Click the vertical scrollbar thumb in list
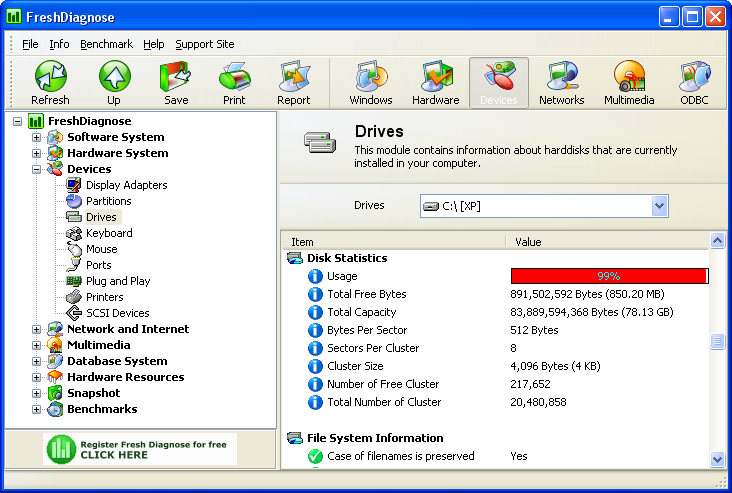This screenshot has height=493, width=732. (x=717, y=341)
